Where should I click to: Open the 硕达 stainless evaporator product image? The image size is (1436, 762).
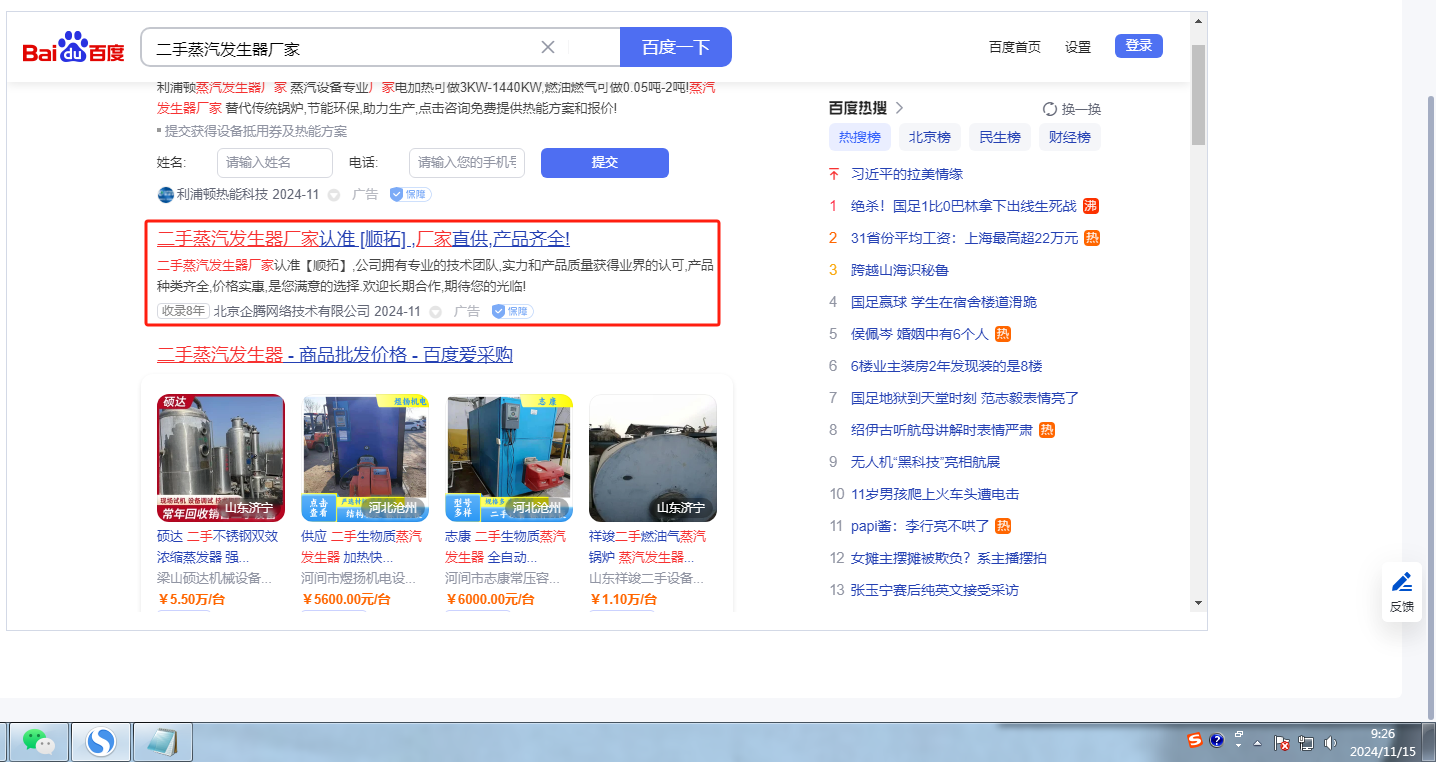tap(221, 458)
